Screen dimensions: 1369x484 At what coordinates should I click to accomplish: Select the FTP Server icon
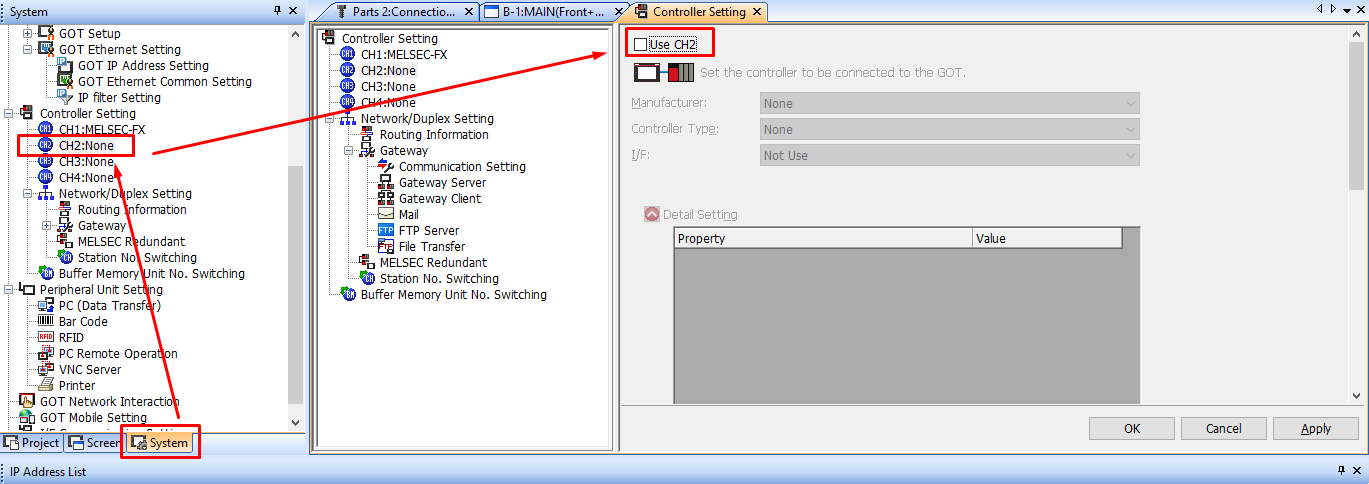click(x=386, y=231)
